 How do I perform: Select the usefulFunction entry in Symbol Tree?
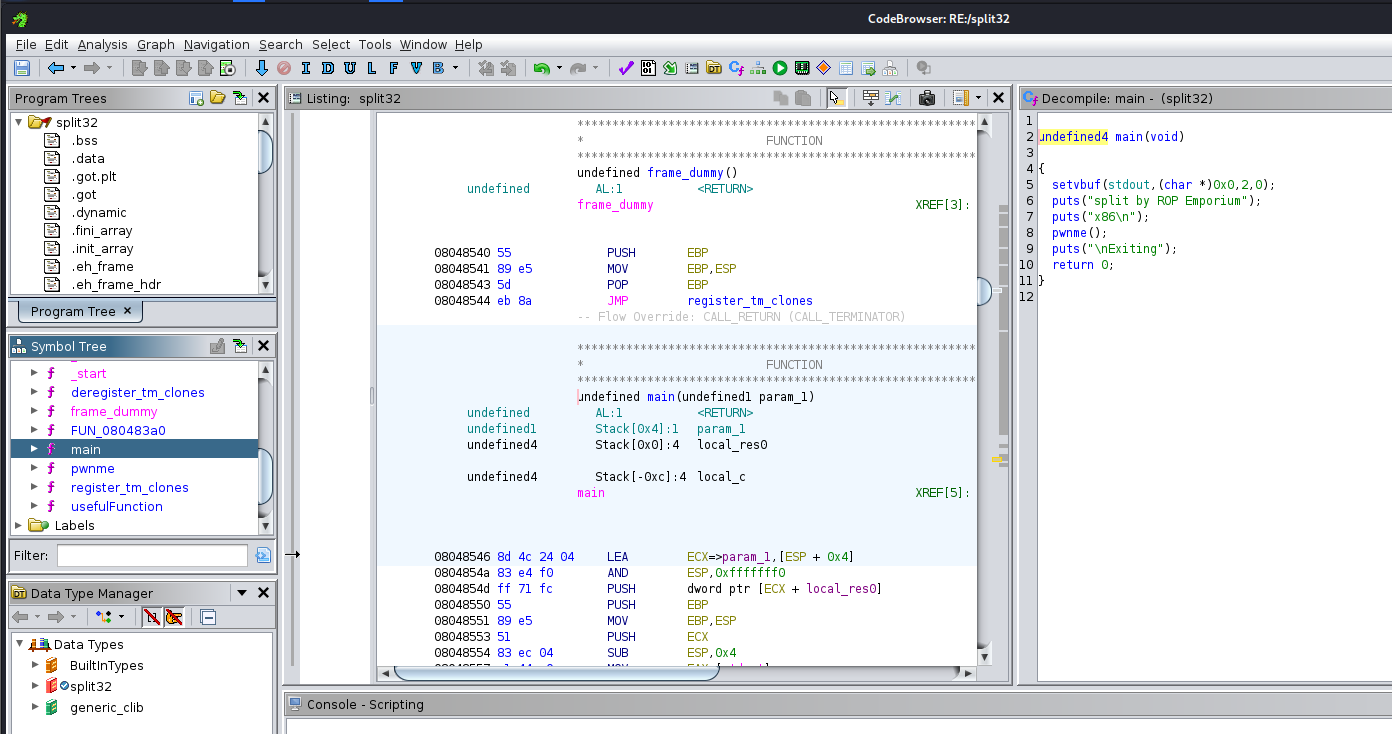(x=116, y=507)
